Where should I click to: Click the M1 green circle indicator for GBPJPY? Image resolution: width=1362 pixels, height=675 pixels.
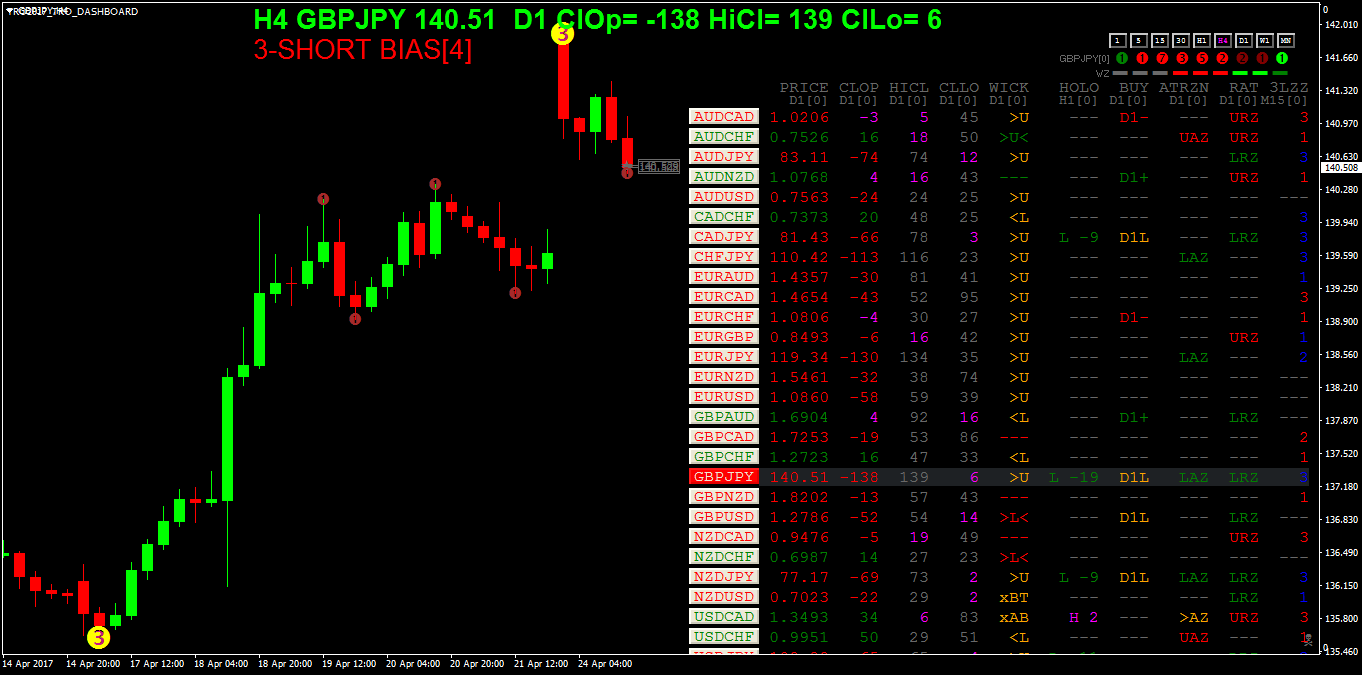[1122, 58]
